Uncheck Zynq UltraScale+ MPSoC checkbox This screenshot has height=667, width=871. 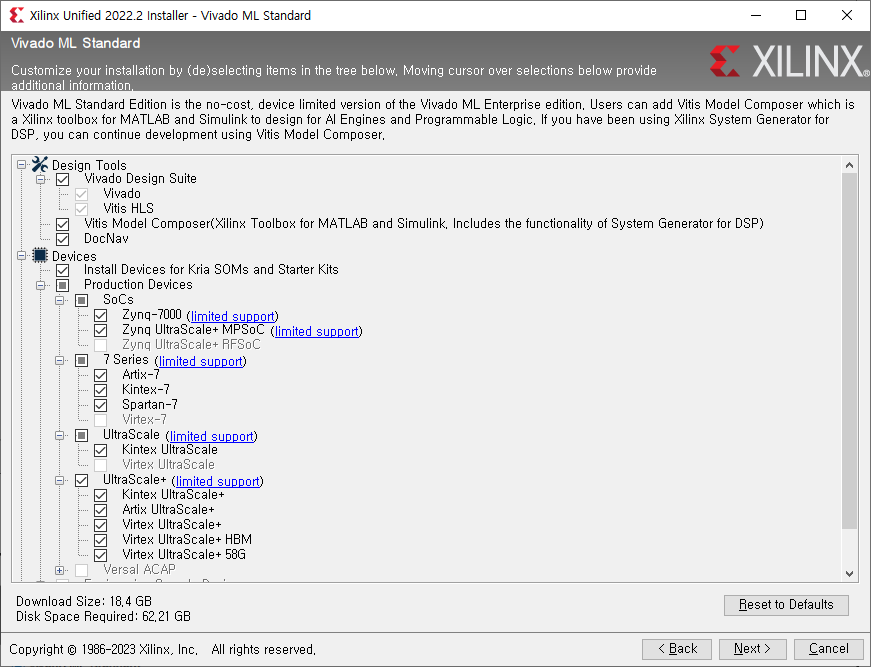pyautogui.click(x=101, y=330)
